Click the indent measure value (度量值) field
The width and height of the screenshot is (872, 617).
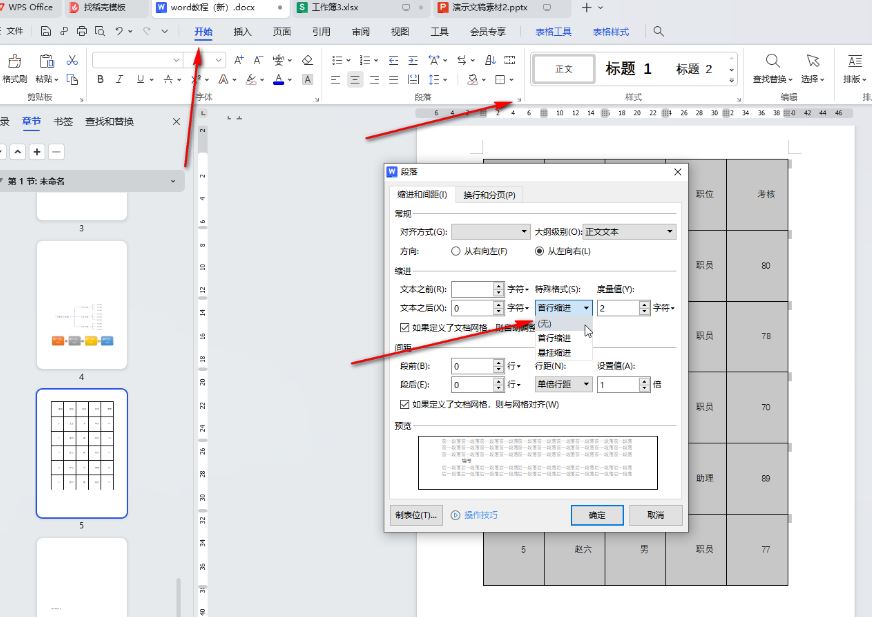[x=618, y=308]
